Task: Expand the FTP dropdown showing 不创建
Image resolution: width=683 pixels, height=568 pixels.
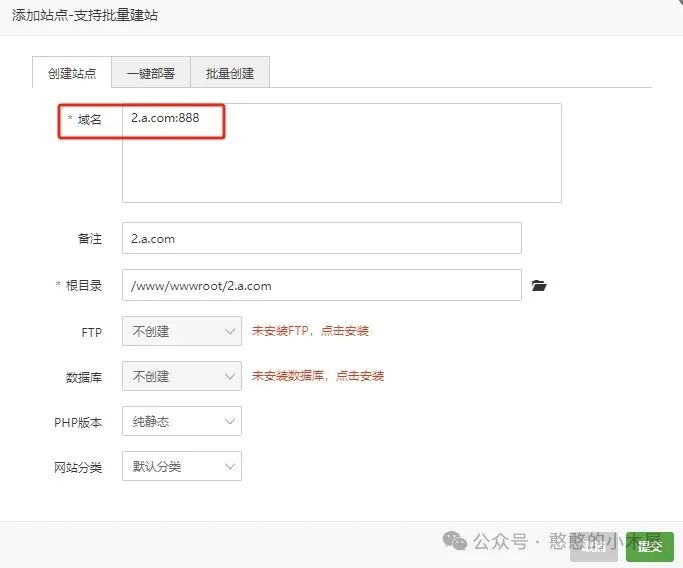Action: tap(181, 331)
